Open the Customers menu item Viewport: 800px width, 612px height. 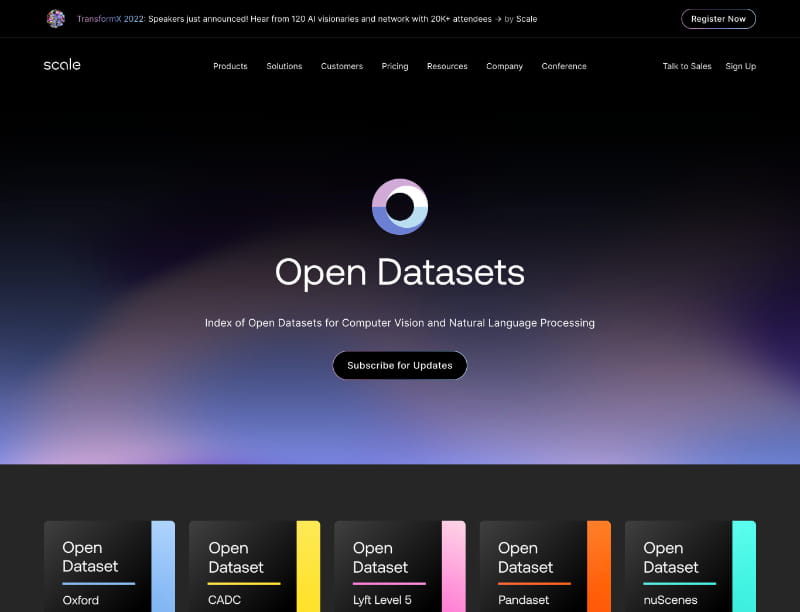[x=342, y=66]
